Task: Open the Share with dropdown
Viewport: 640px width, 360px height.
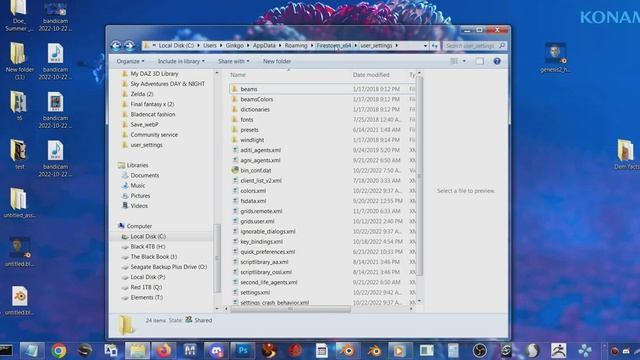Action: pos(233,61)
